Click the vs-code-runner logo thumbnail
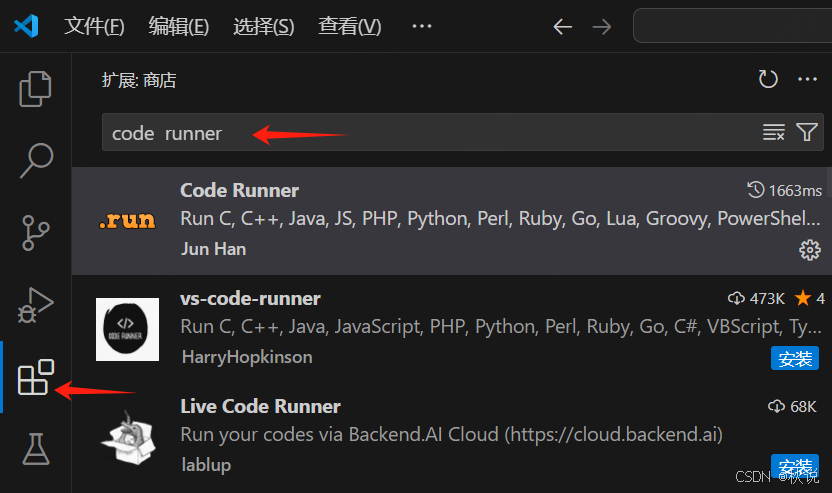Screen dimensions: 832x493 pyautogui.click(x=127, y=329)
